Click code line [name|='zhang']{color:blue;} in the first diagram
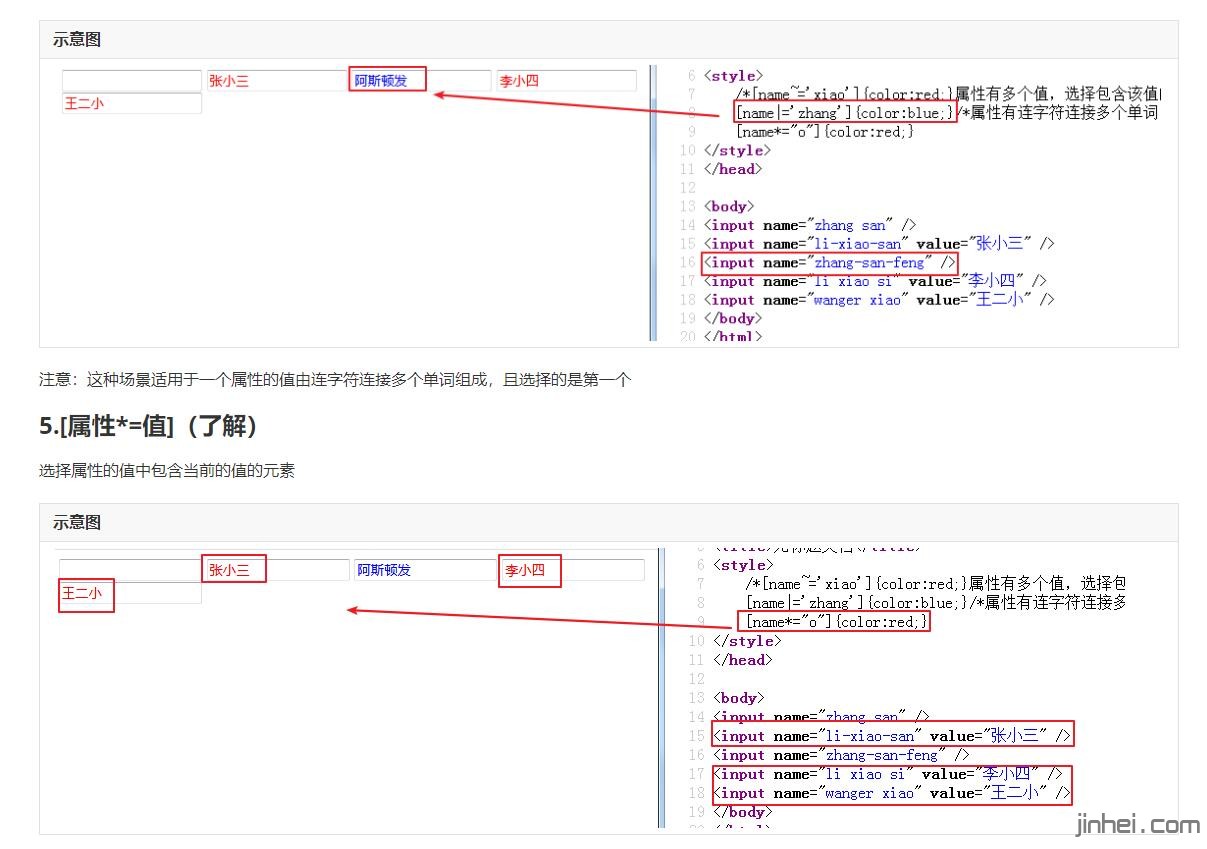Screen dimensions: 1207x849 point(844,113)
